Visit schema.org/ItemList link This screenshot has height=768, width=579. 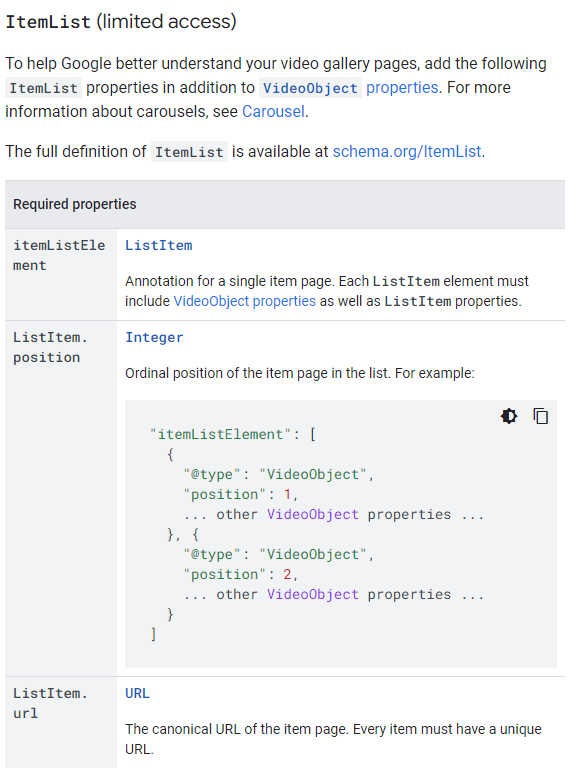click(x=407, y=152)
